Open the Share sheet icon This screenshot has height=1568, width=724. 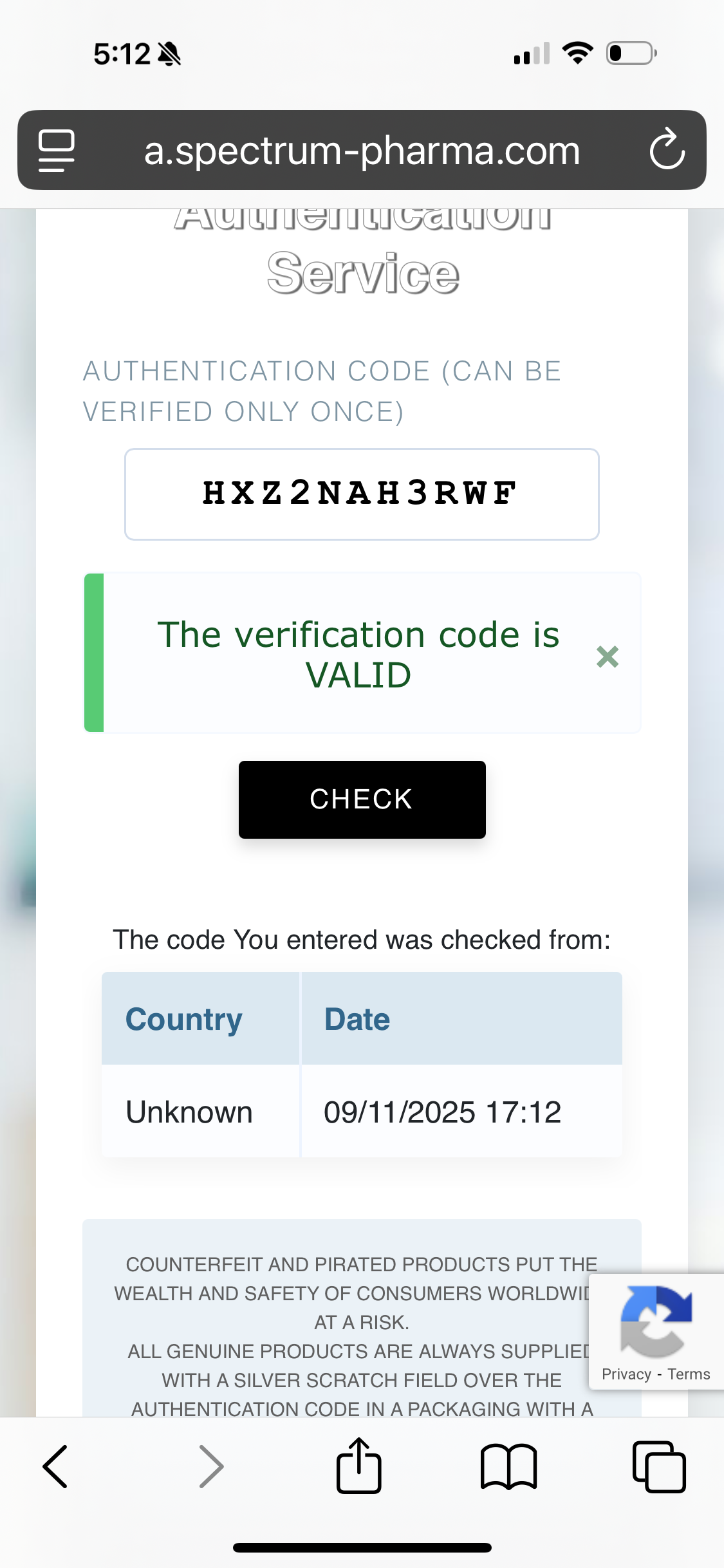(x=359, y=1466)
